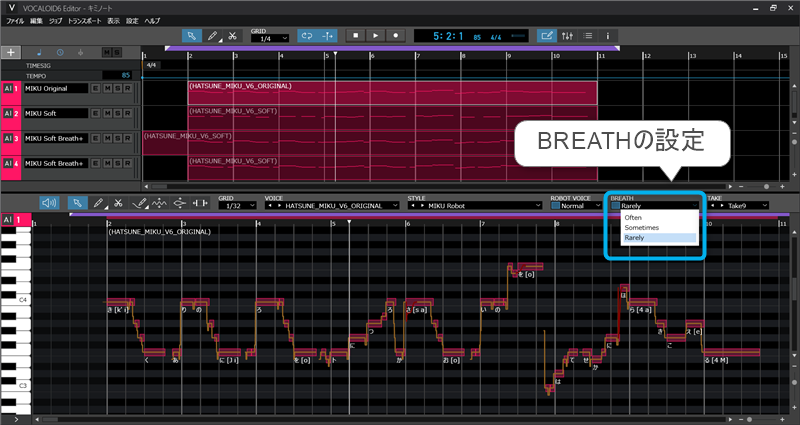Click the AI badge on track 2
The width and height of the screenshot is (800, 425).
tap(8, 113)
